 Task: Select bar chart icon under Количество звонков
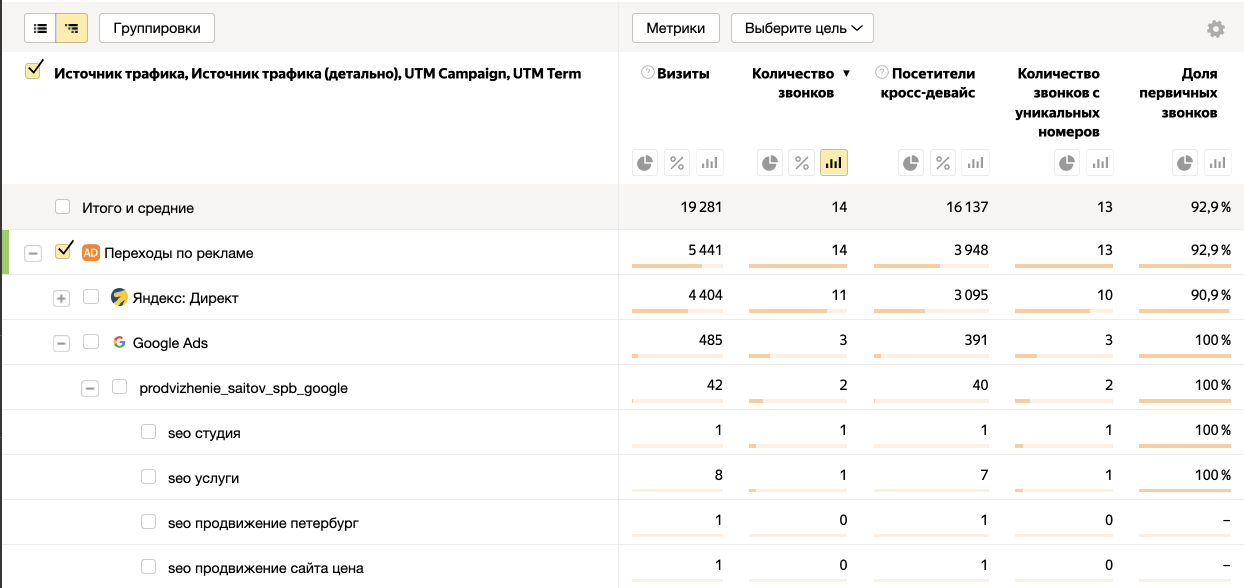[x=834, y=162]
